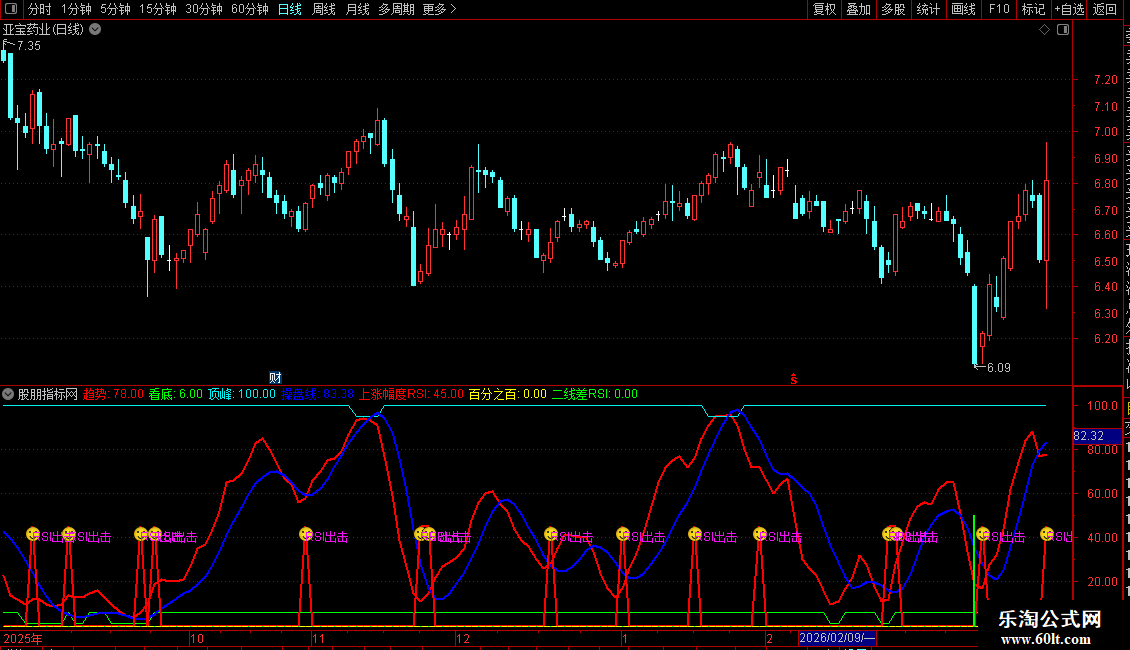Click the 顶峰: 100.00 legend value
This screenshot has width=1130, height=650.
242,394
